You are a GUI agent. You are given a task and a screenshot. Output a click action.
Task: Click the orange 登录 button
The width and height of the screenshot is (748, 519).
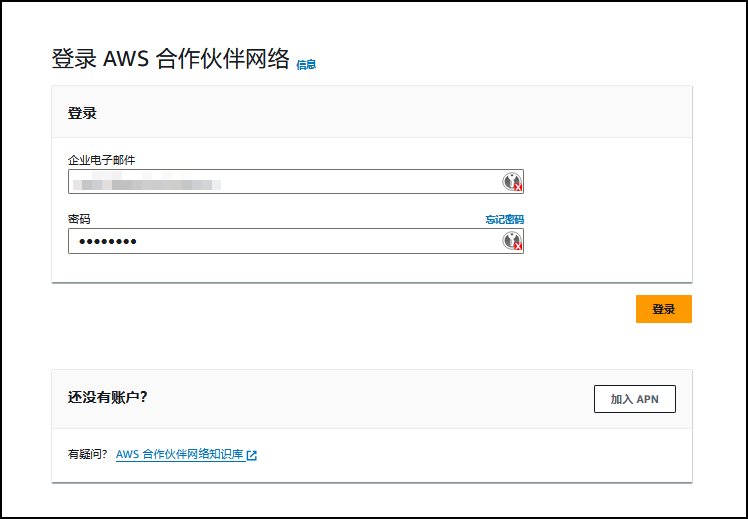pos(664,309)
